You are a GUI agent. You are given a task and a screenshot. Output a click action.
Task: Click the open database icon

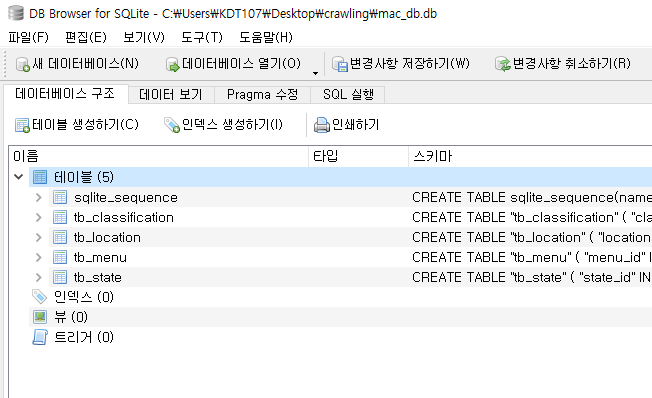pyautogui.click(x=172, y=64)
